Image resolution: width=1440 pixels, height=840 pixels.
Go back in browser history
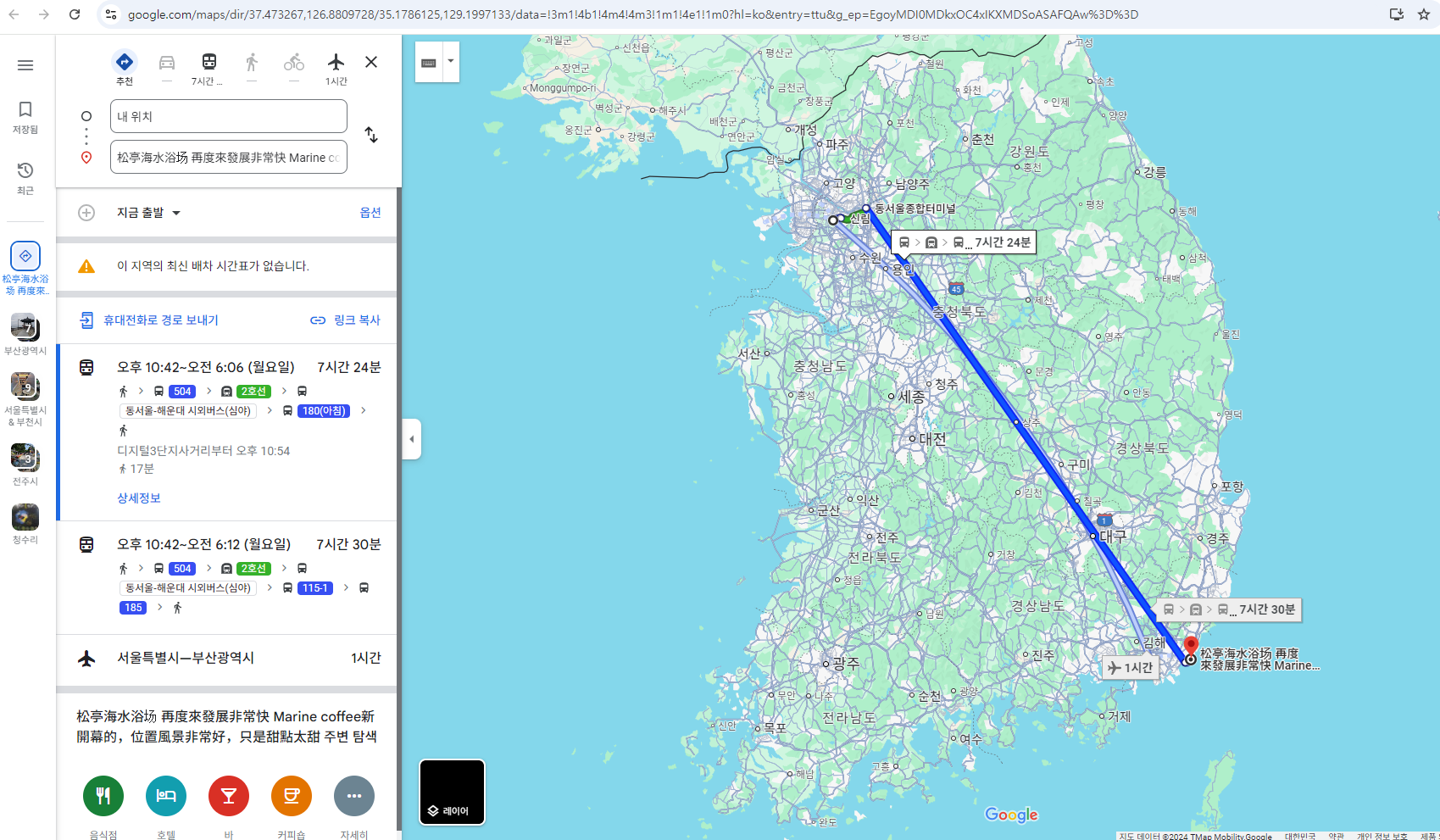coord(14,14)
